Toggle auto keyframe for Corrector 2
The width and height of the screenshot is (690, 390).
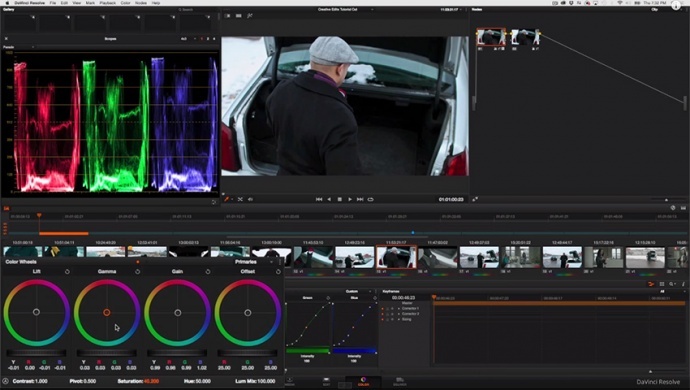(382, 314)
